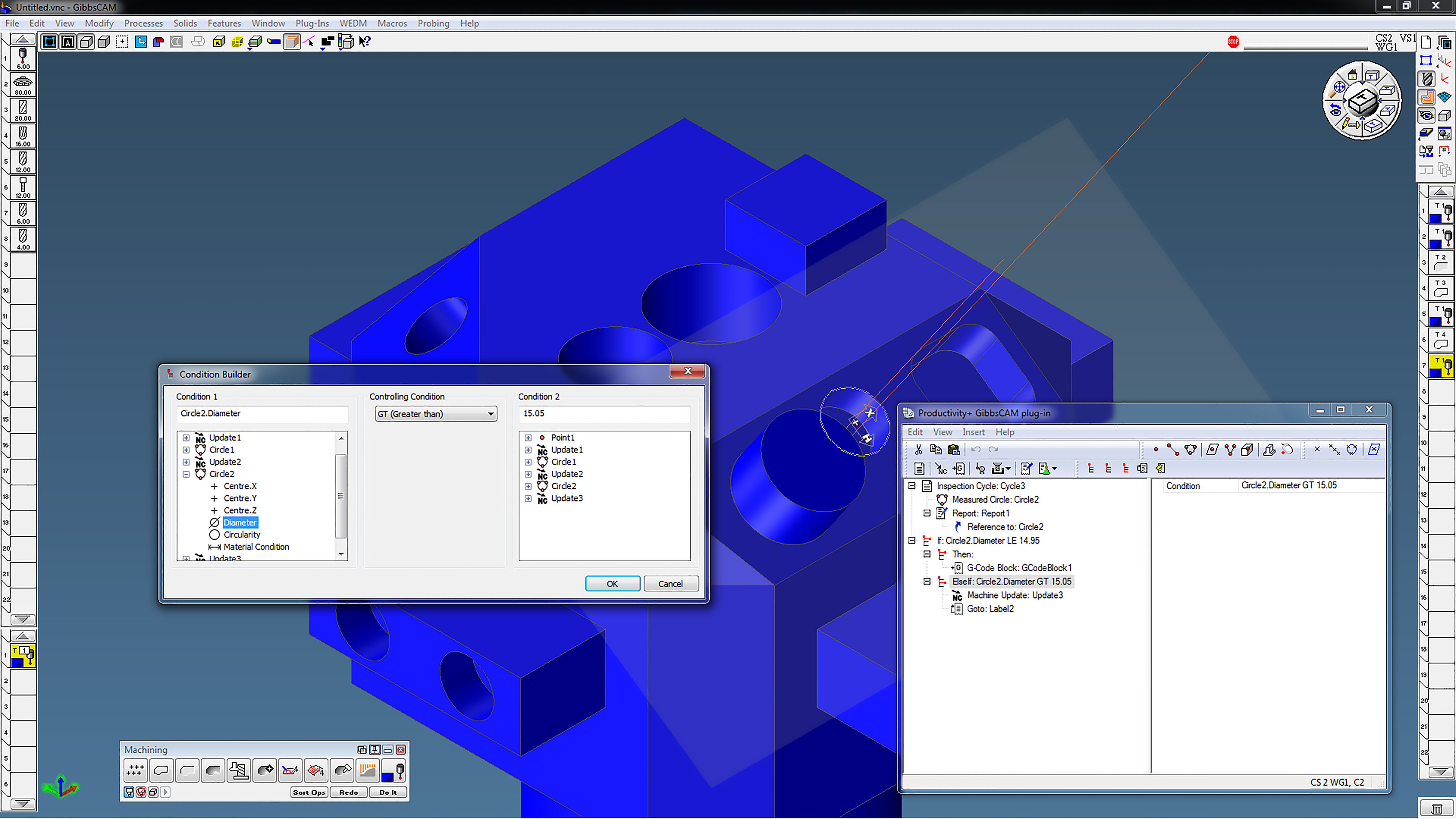
Task: Open Insert menu in Productivity+ window
Action: pyautogui.click(x=973, y=432)
